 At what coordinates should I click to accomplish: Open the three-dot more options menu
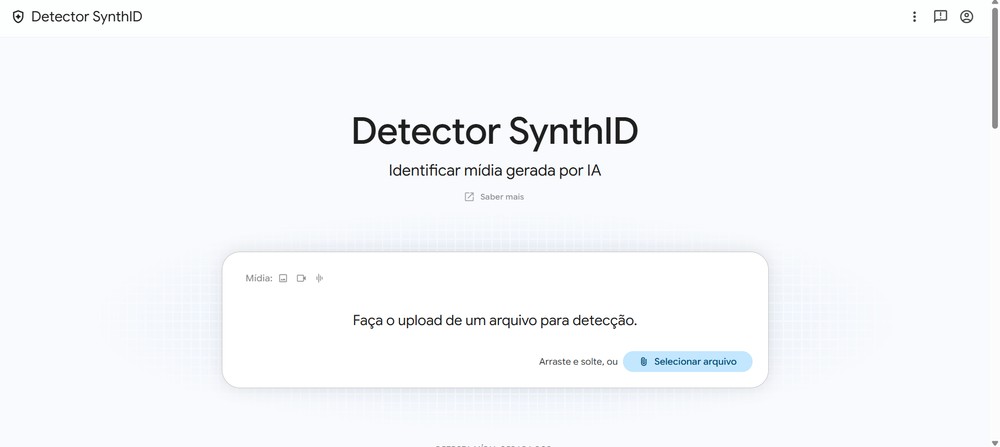(x=914, y=17)
